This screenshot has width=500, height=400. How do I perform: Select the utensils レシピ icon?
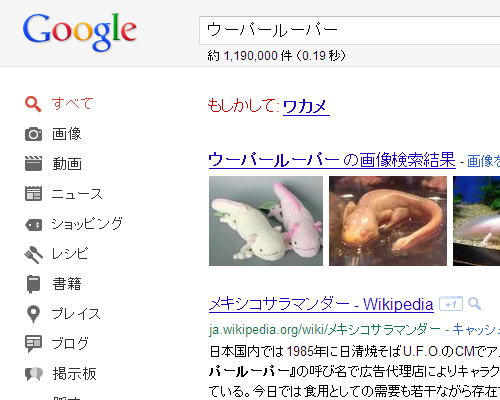coord(33,255)
